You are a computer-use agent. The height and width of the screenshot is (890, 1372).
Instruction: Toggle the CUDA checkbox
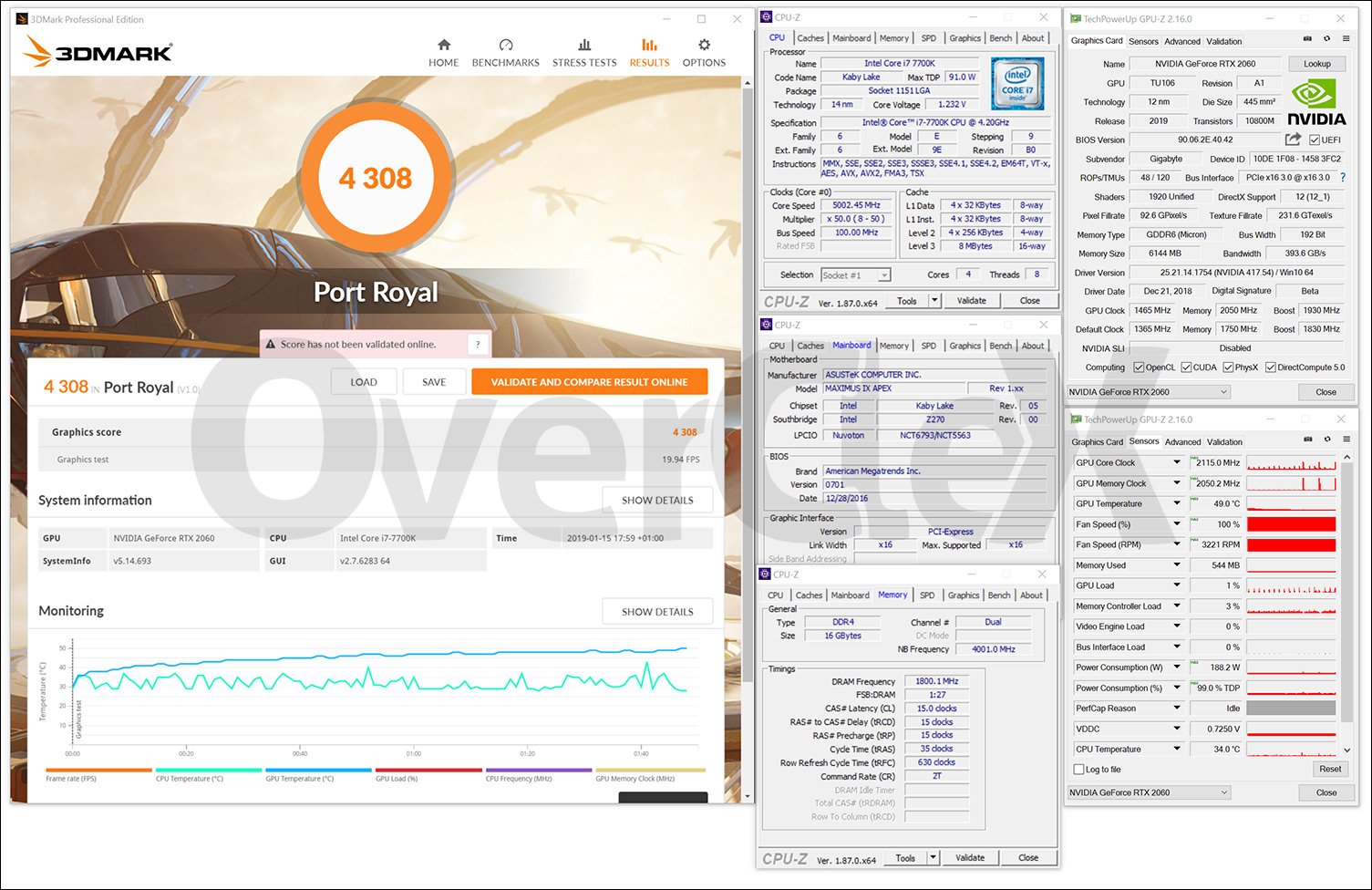click(1186, 367)
